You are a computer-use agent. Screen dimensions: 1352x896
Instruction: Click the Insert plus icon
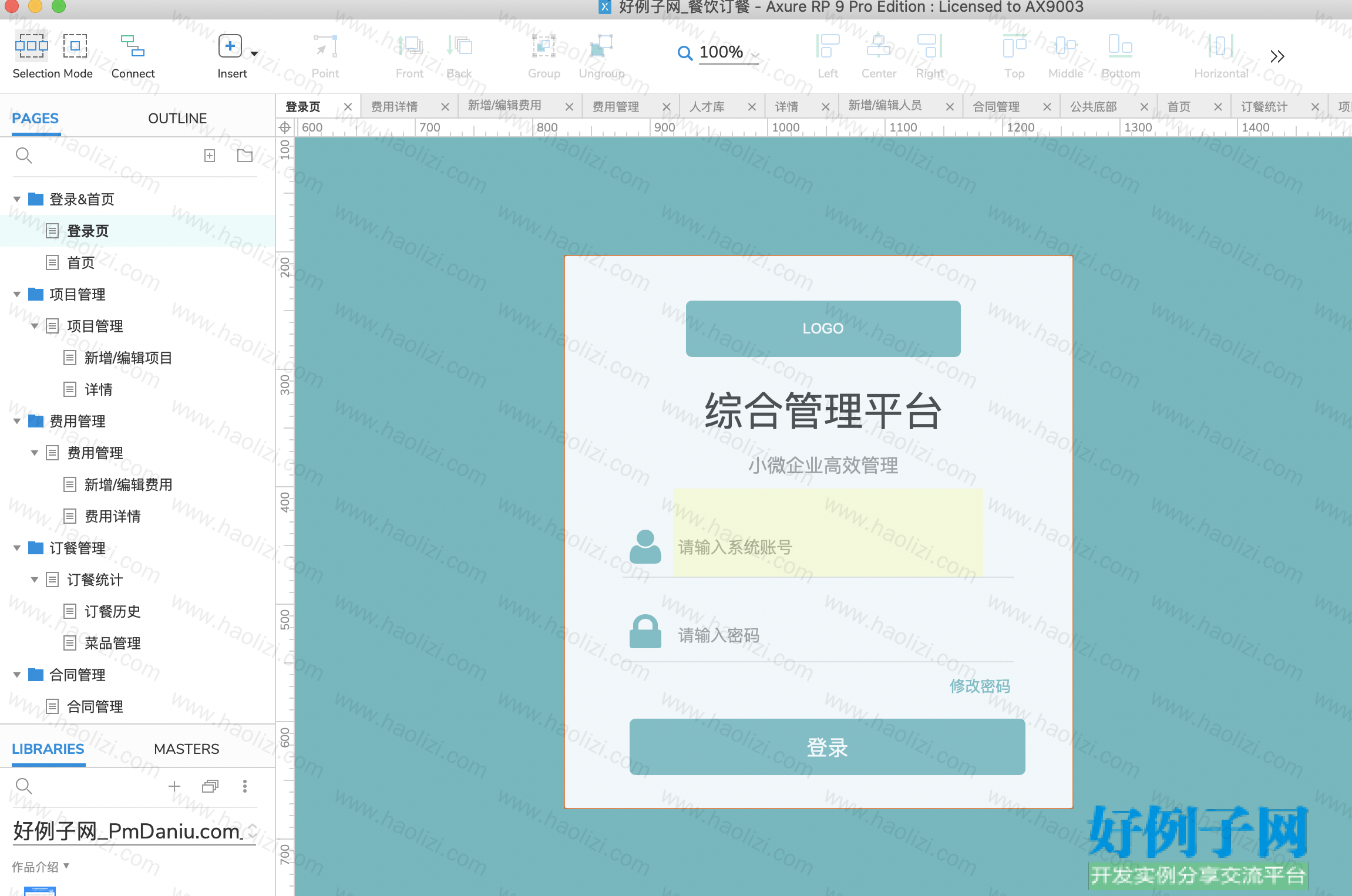pos(230,46)
